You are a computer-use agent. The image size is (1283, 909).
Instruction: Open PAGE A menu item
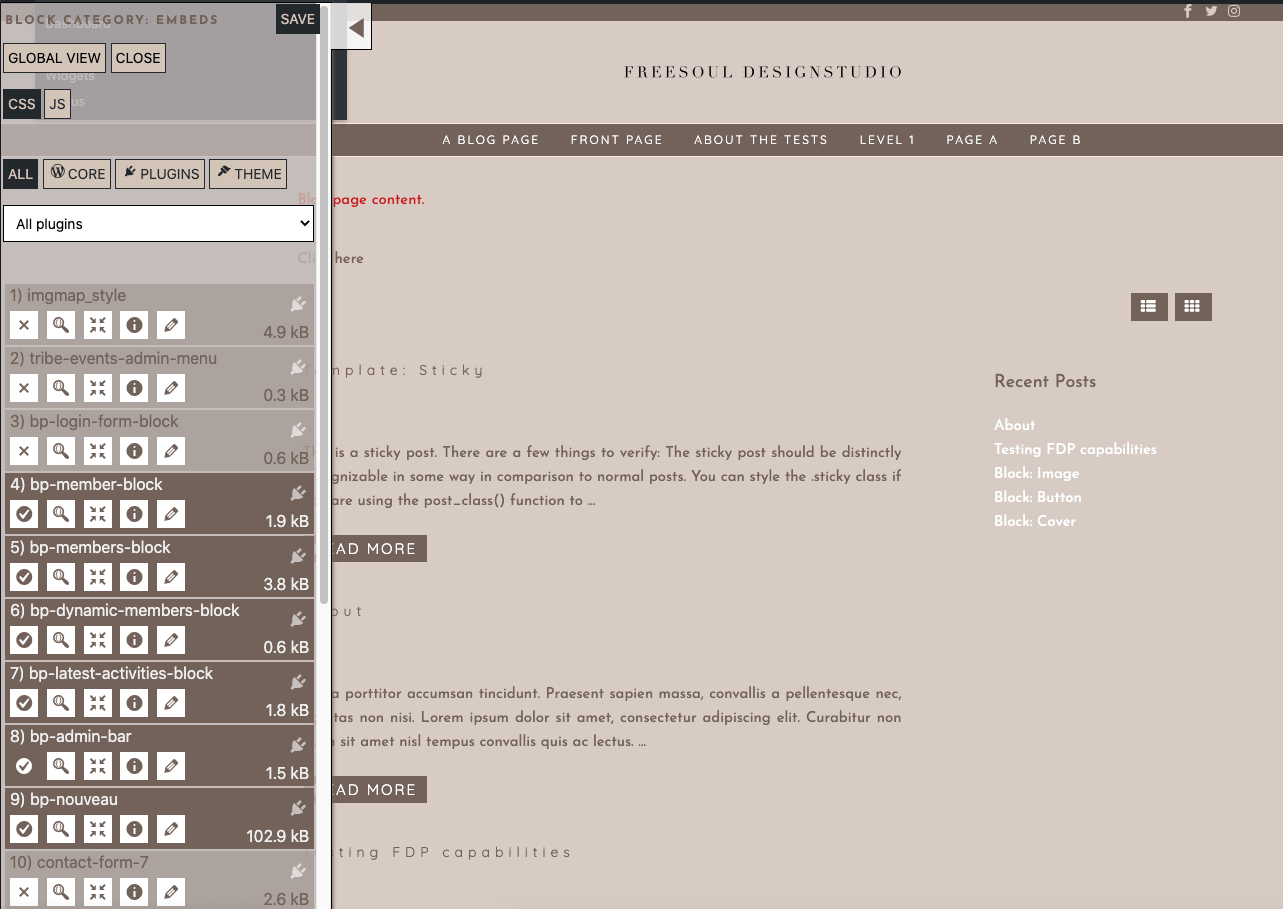click(x=972, y=140)
